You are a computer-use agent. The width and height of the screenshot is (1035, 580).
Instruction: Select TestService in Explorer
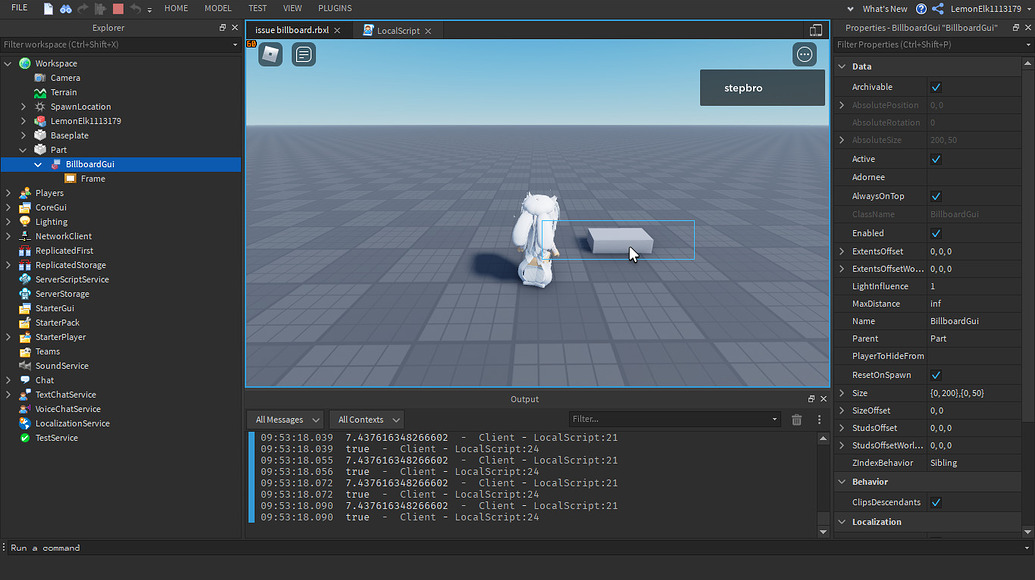click(57, 438)
